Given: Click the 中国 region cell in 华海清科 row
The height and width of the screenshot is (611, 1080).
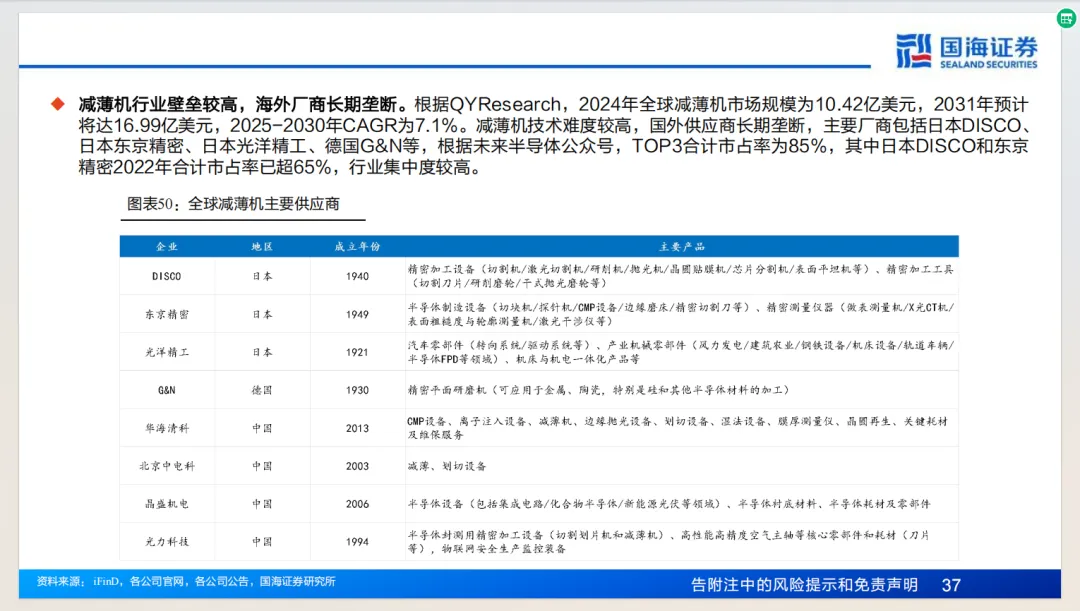Looking at the screenshot, I should pyautogui.click(x=262, y=428).
